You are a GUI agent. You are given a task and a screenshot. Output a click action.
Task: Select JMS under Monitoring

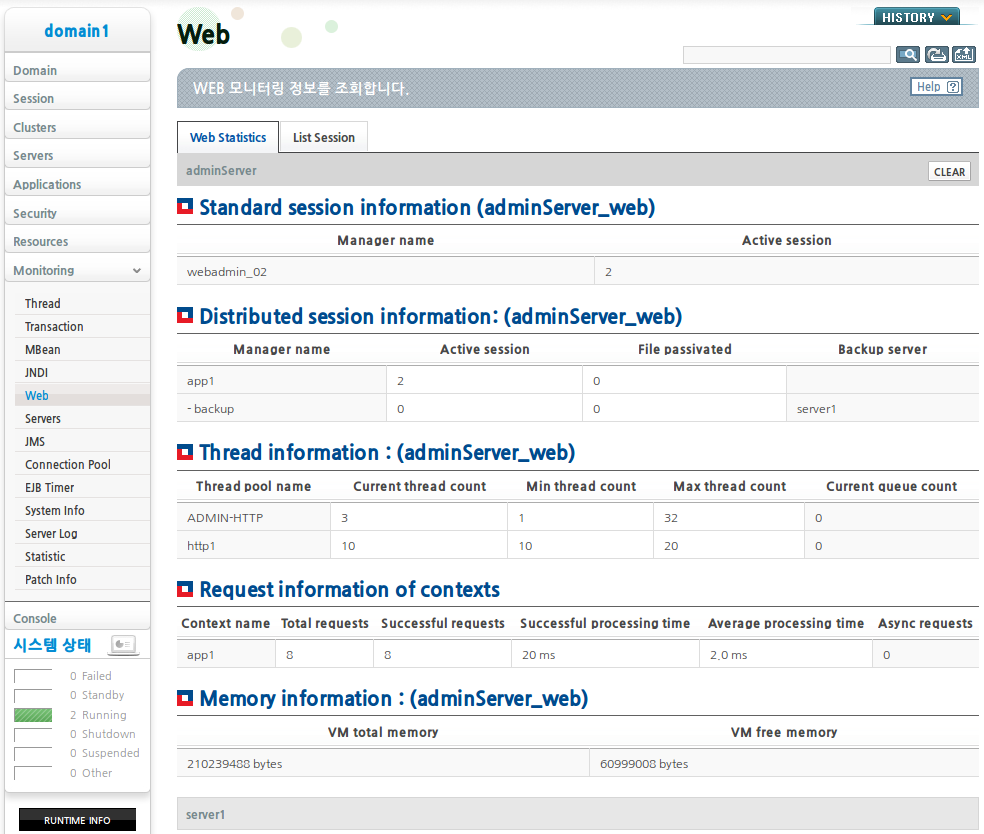coord(82,441)
